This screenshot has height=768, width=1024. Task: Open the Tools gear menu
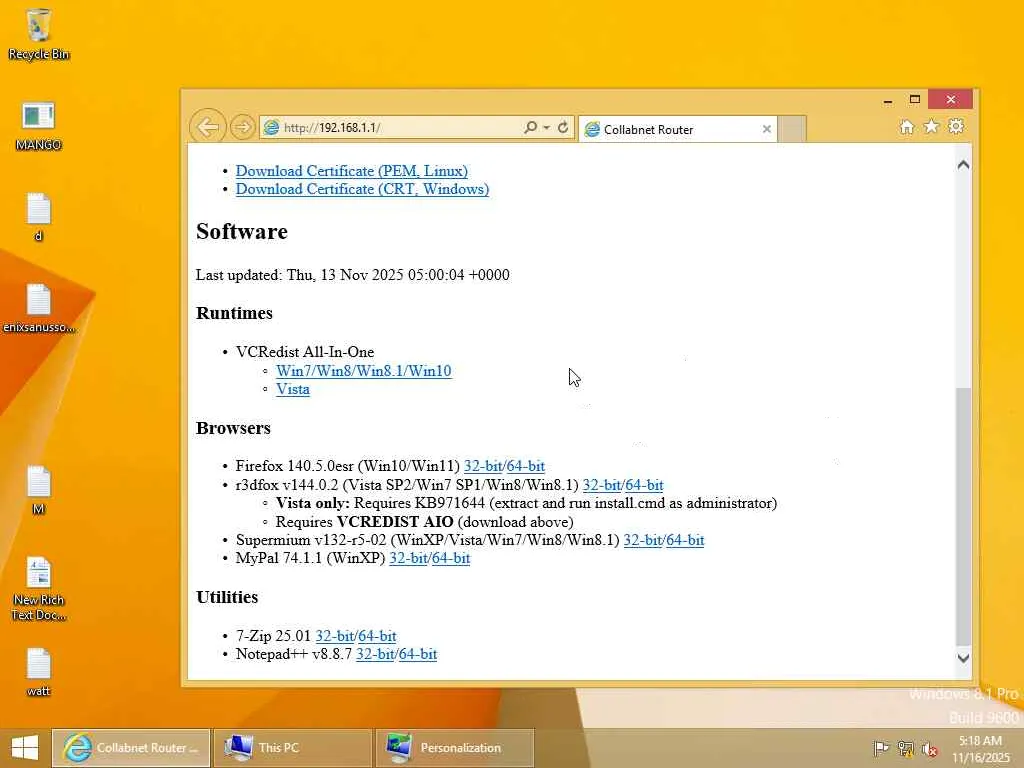tap(955, 126)
